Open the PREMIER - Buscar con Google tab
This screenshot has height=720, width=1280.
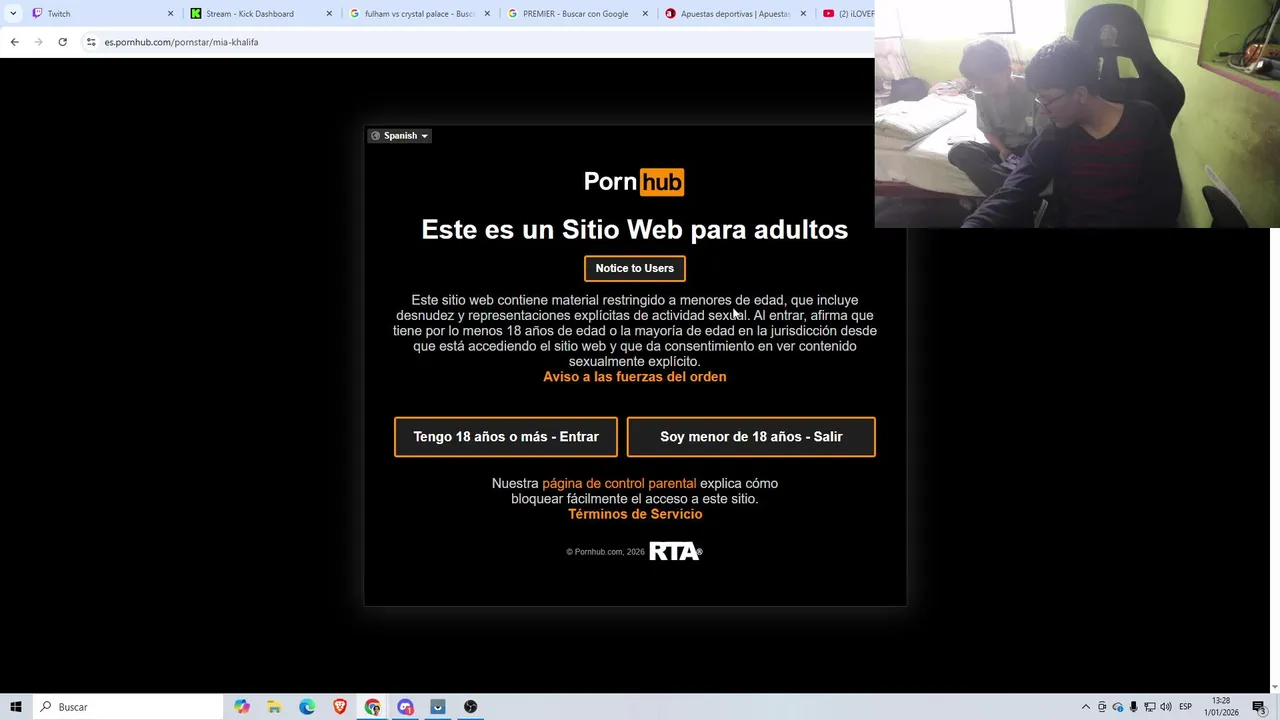(x=576, y=14)
